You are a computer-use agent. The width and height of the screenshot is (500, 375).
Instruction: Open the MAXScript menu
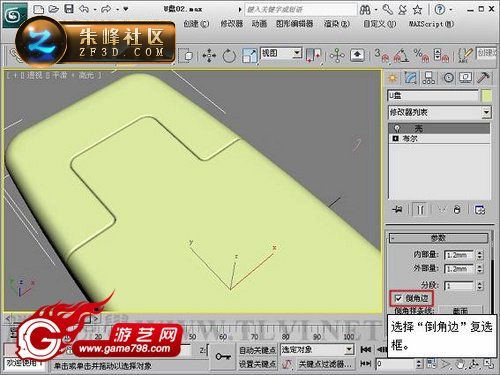point(431,24)
